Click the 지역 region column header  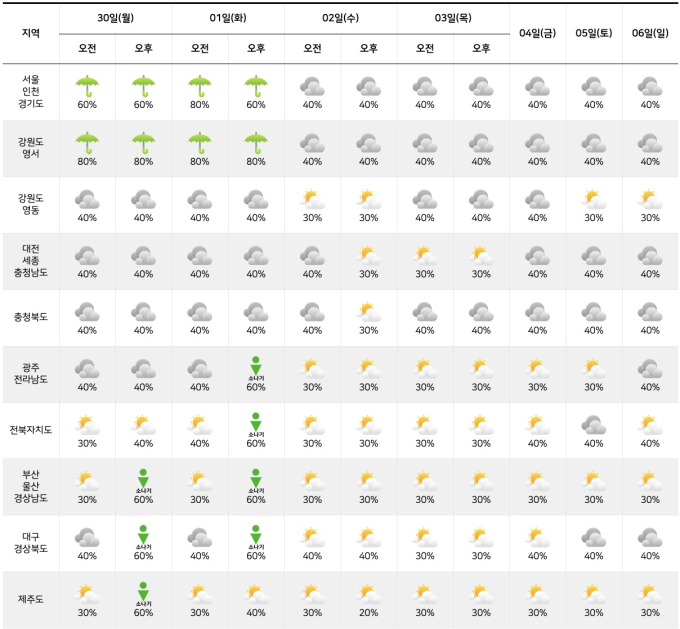[x=31, y=33]
